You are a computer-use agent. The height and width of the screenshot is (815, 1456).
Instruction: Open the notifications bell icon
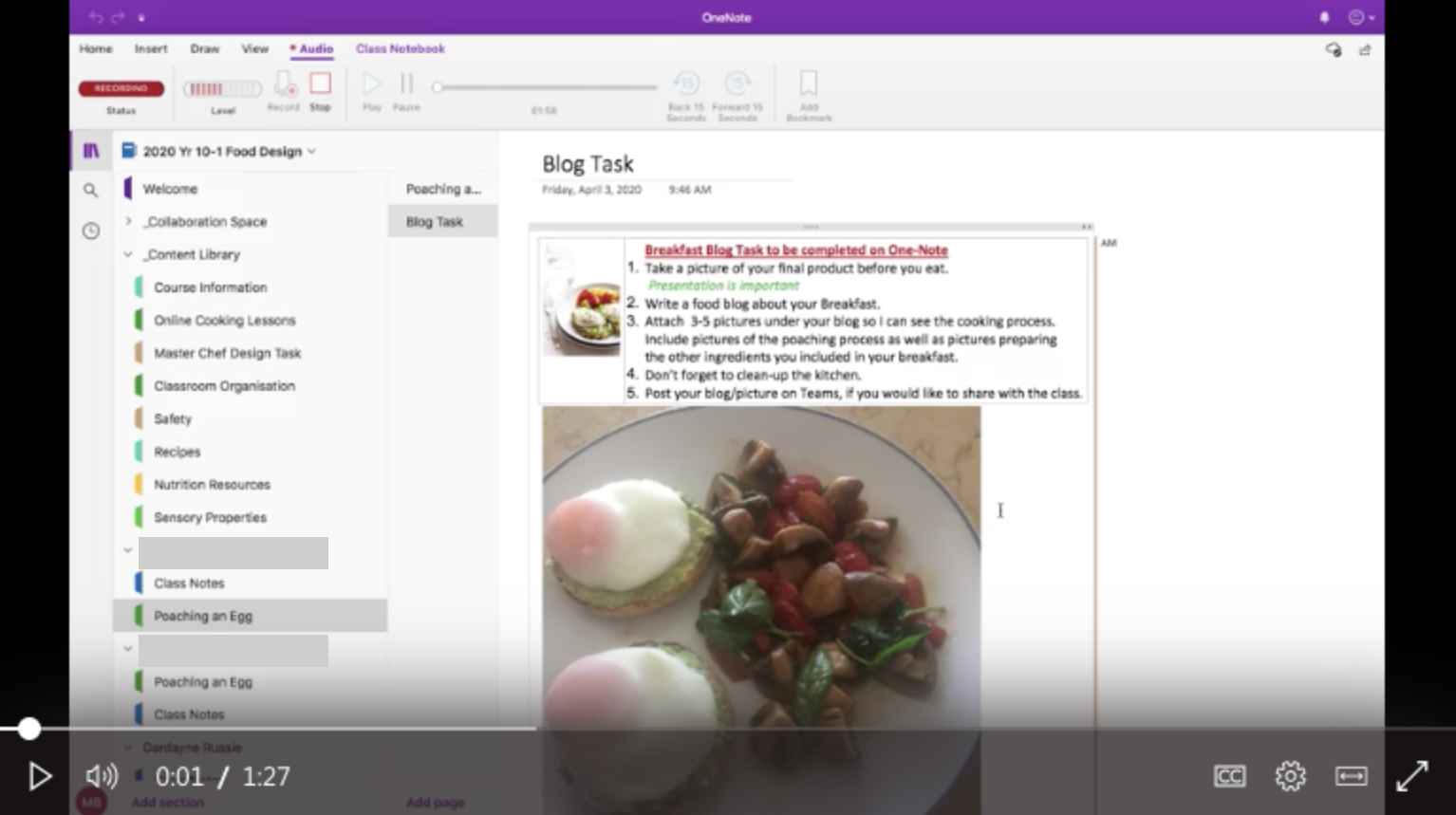pyautogui.click(x=1324, y=17)
